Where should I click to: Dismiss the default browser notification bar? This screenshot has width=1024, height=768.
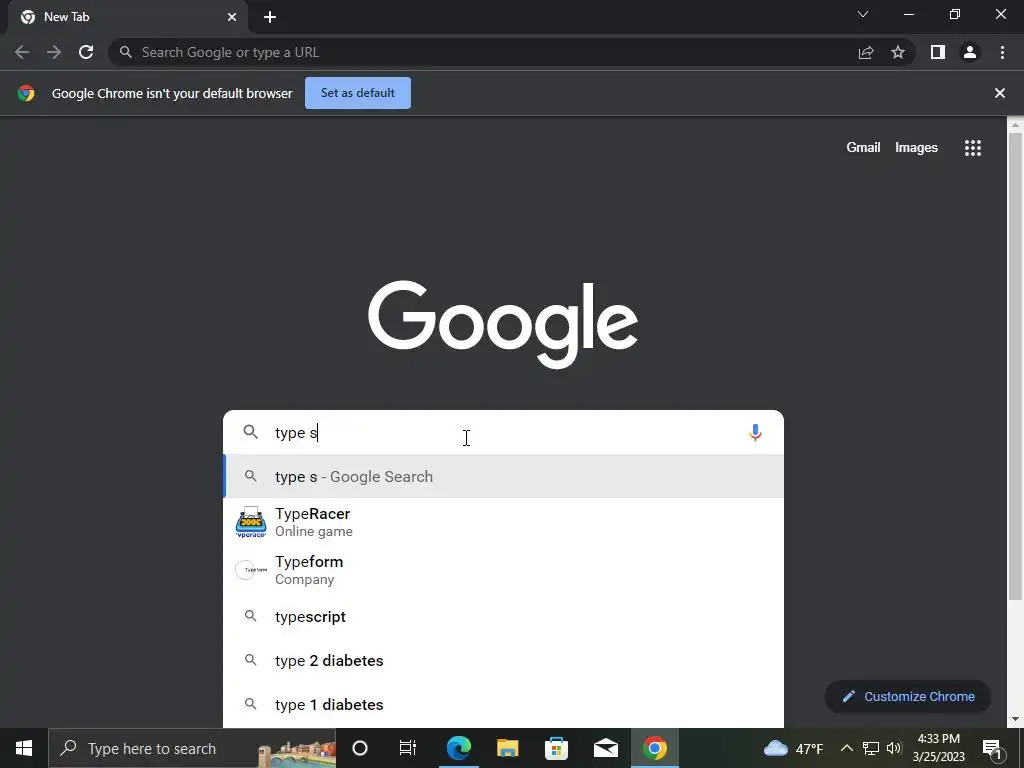[x=999, y=93]
